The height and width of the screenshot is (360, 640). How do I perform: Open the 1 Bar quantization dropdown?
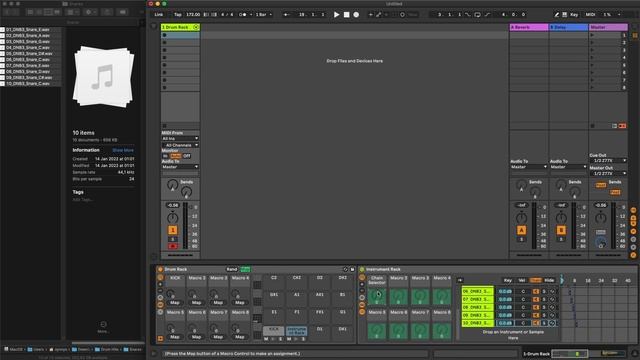263,15
